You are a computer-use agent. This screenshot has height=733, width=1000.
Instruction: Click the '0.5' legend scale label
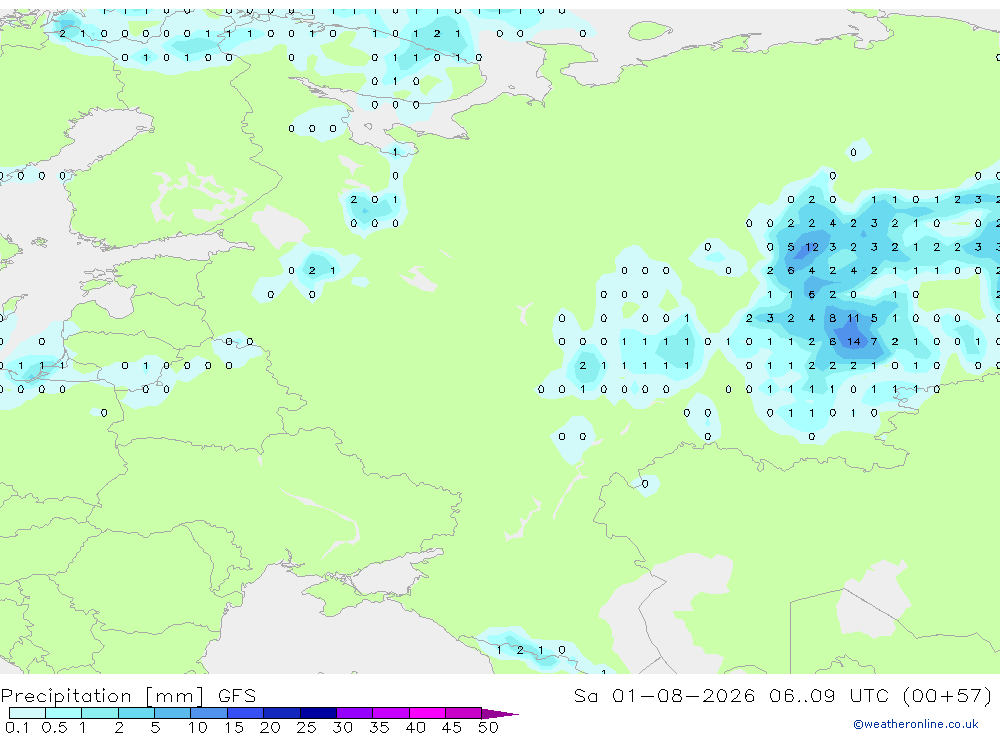click(x=54, y=727)
